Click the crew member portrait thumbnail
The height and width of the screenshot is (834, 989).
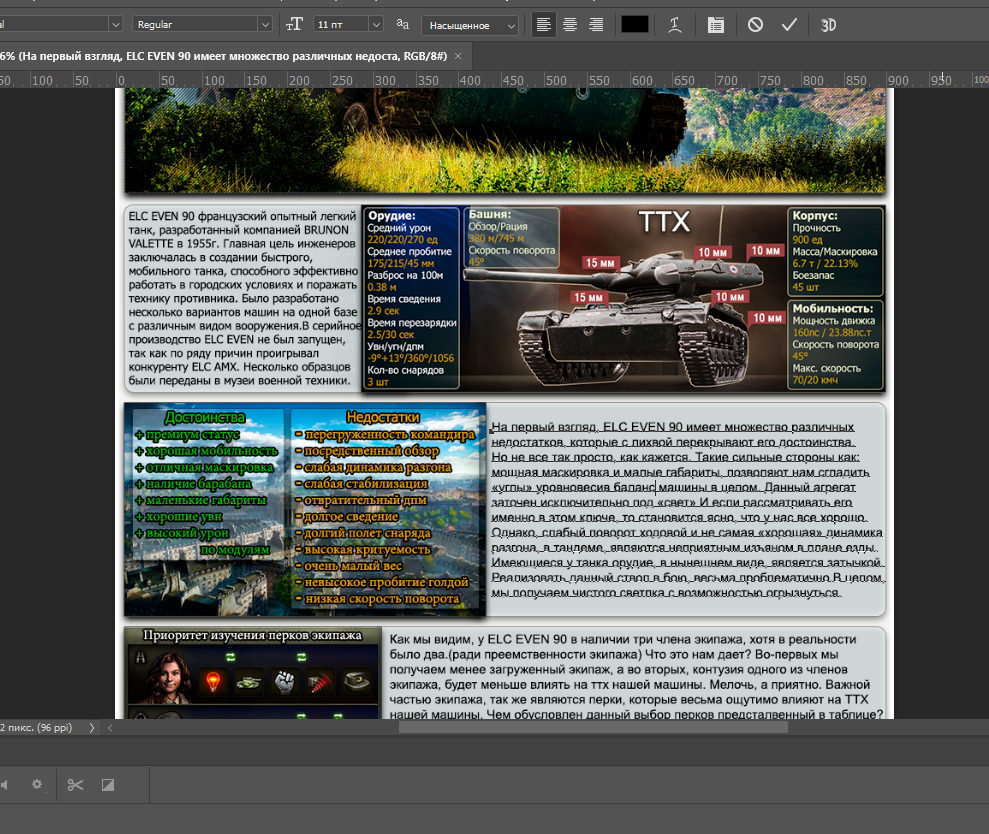click(168, 678)
